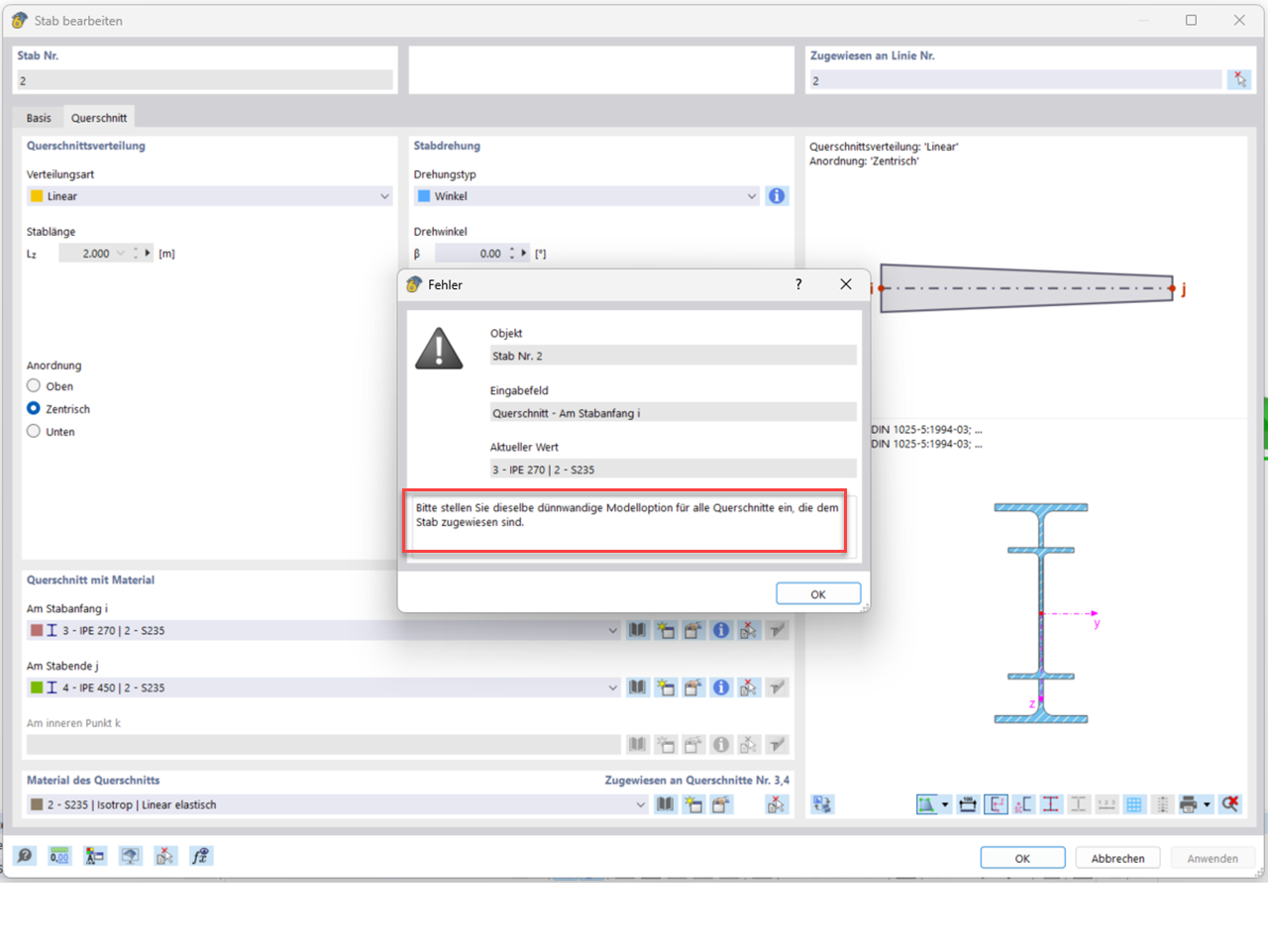Click the monitor view icon in bottom toolbar
The width and height of the screenshot is (1268, 952).
130,856
